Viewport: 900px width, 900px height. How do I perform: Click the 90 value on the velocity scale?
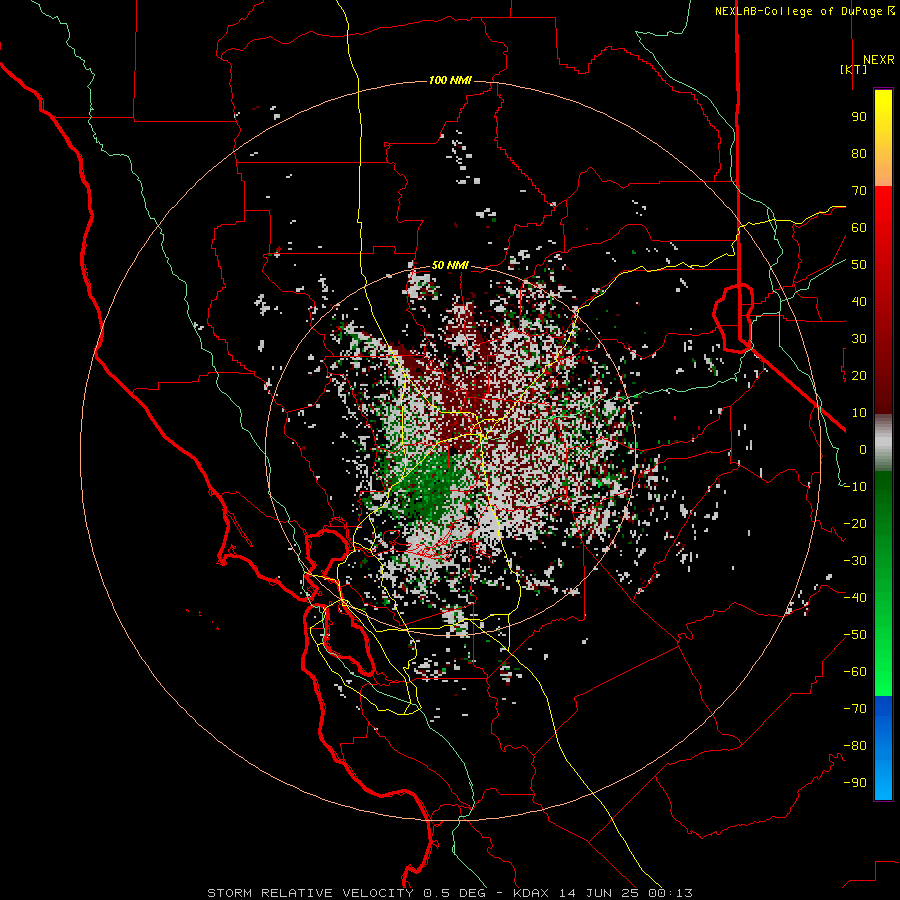[x=859, y=117]
